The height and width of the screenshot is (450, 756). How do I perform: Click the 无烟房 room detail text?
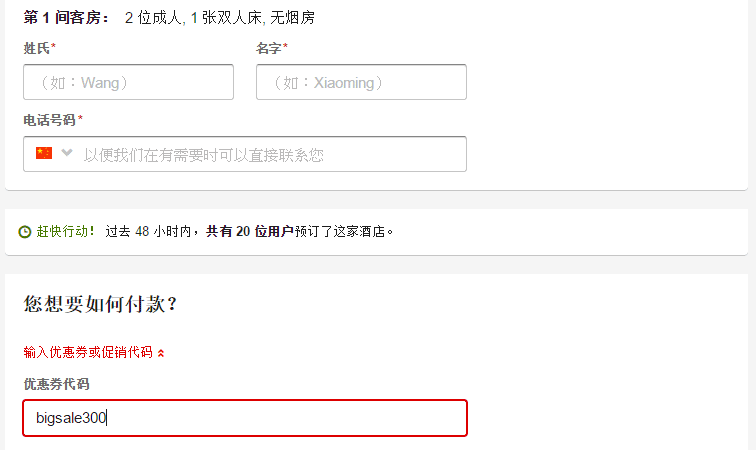293,18
